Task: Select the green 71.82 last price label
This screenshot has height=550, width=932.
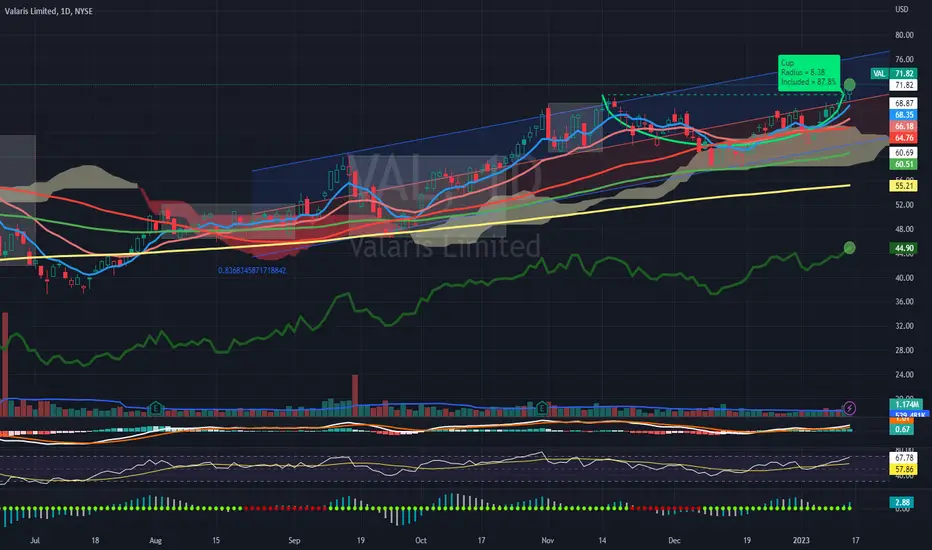Action: coord(904,74)
